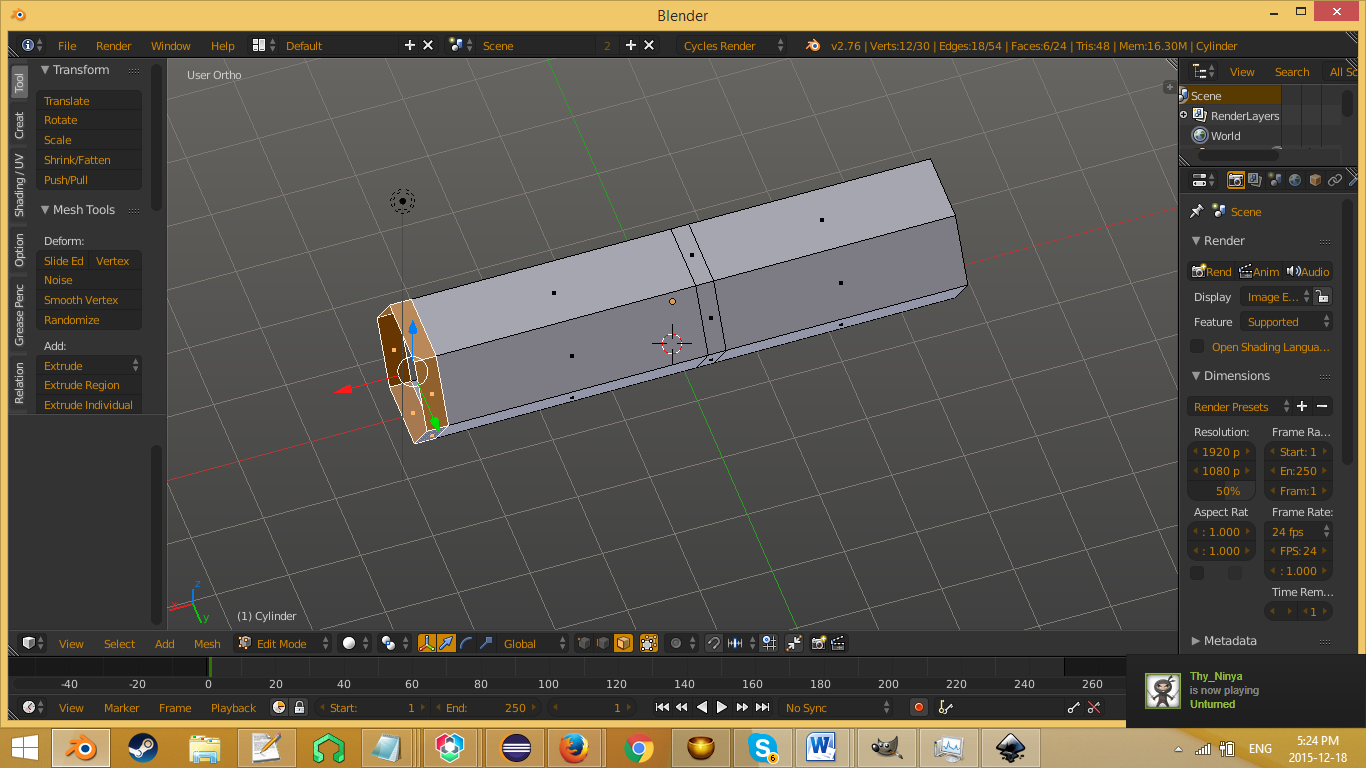Click the Randomize button
1366x768 pixels.
(x=89, y=320)
